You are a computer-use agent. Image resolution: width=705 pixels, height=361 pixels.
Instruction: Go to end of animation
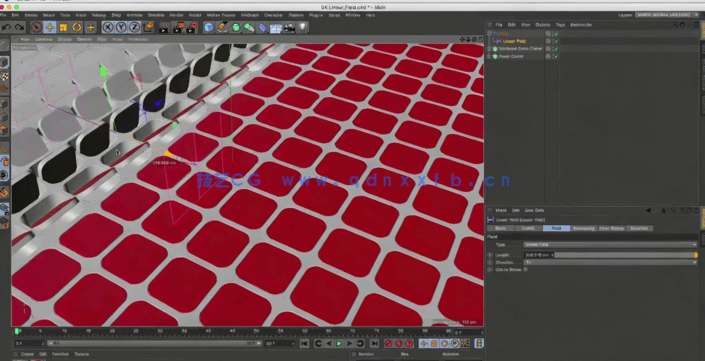[374, 343]
